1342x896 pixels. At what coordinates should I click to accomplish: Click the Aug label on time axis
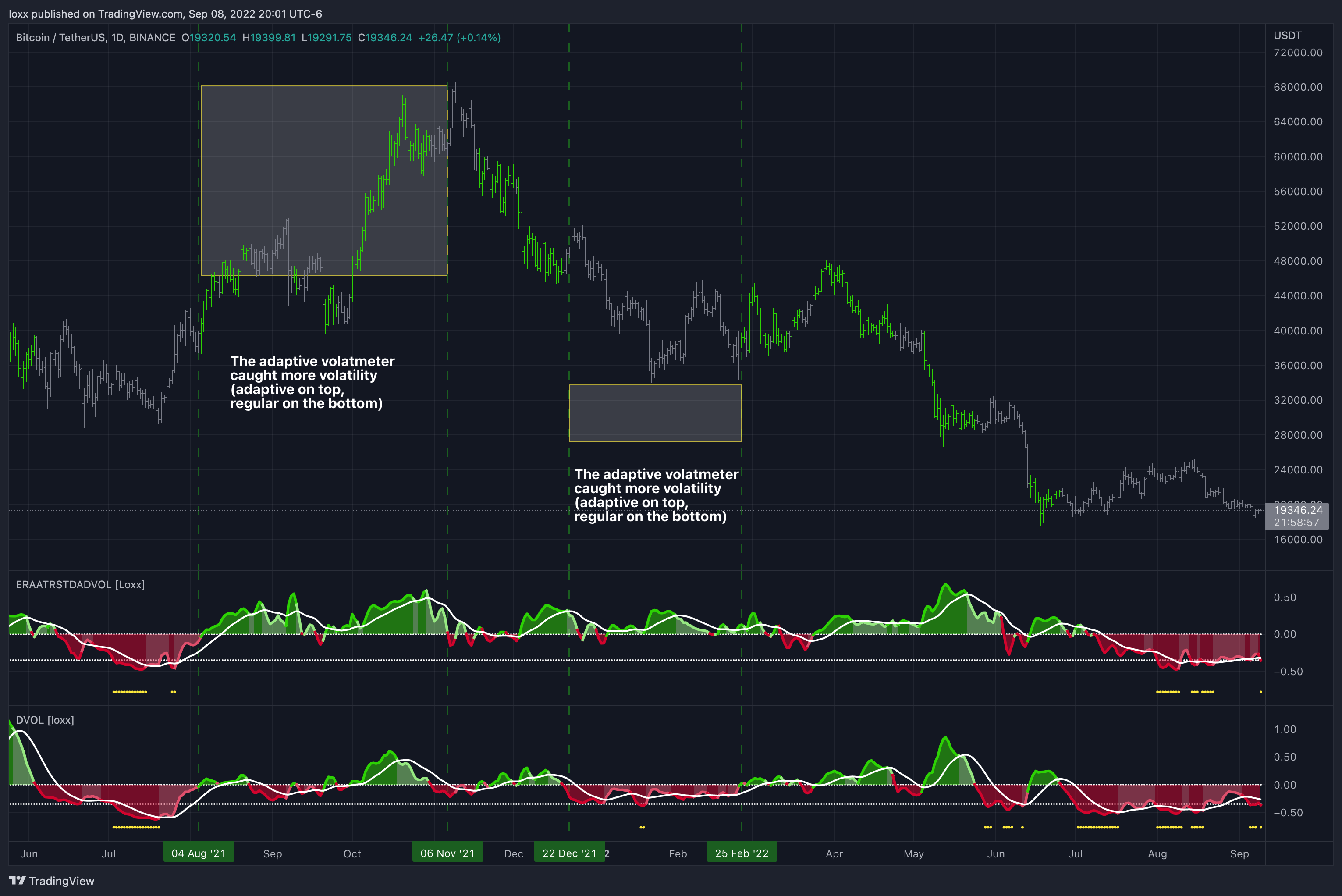tap(1157, 854)
